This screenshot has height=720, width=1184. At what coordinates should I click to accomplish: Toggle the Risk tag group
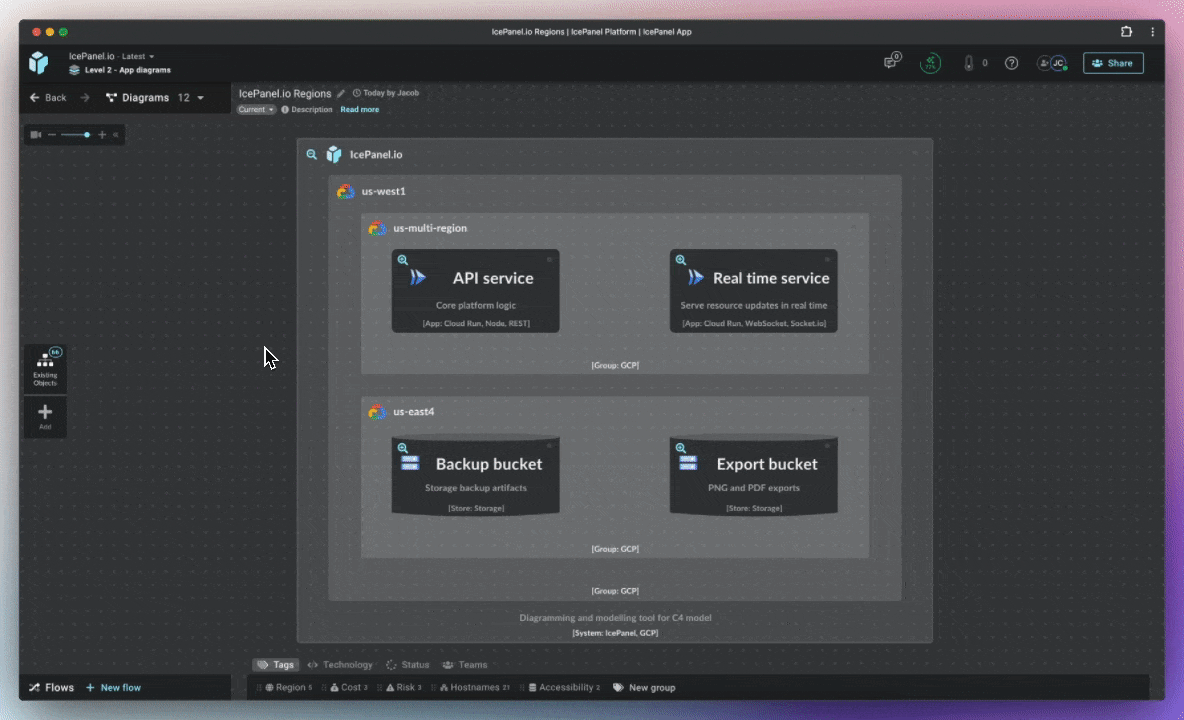(400, 688)
